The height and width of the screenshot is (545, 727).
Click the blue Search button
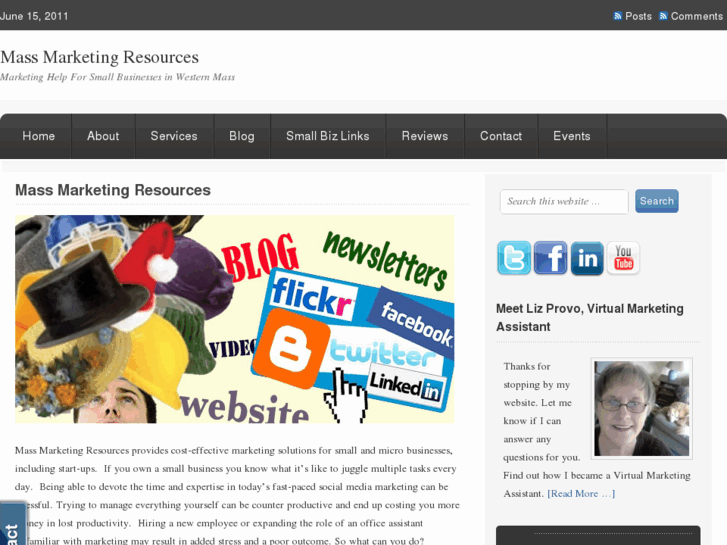[x=657, y=201]
